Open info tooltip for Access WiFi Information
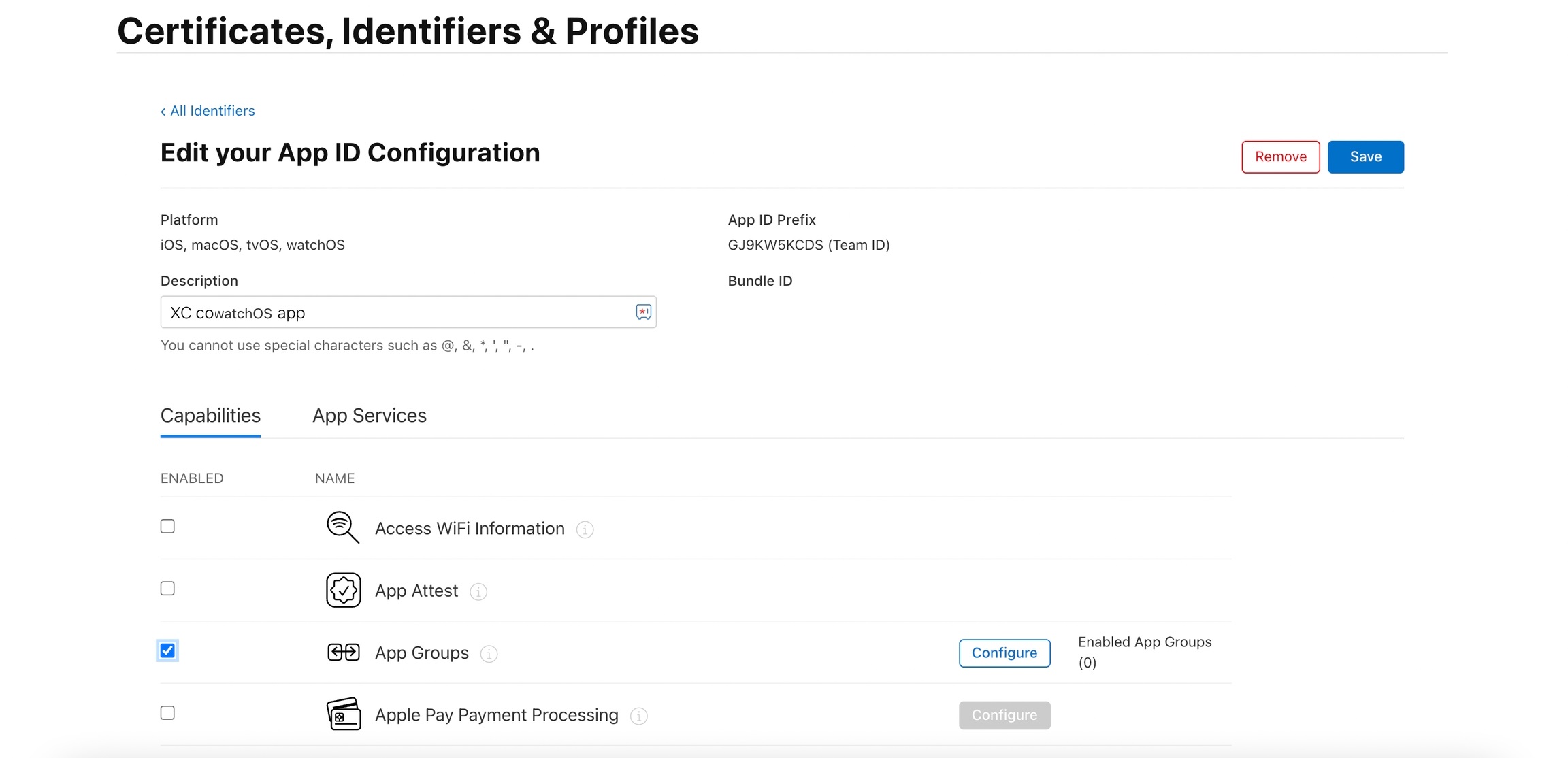Image resolution: width=1568 pixels, height=758 pixels. coord(585,529)
